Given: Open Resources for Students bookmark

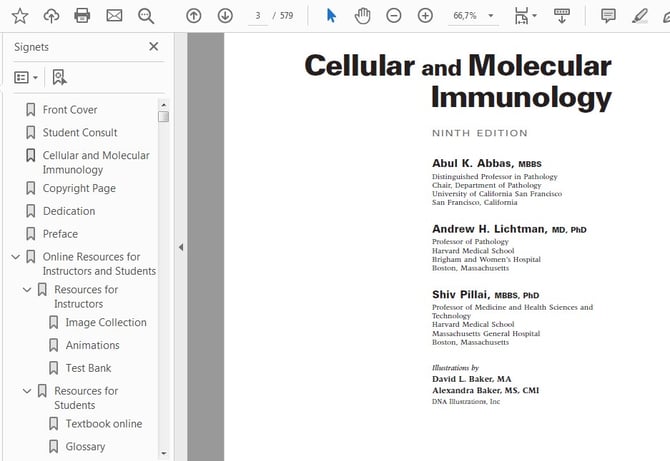Looking at the screenshot, I should click(86, 398).
